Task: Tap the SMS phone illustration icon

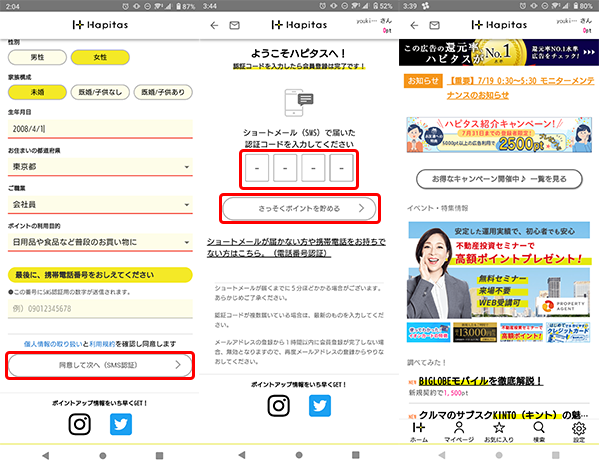Action: [299, 103]
